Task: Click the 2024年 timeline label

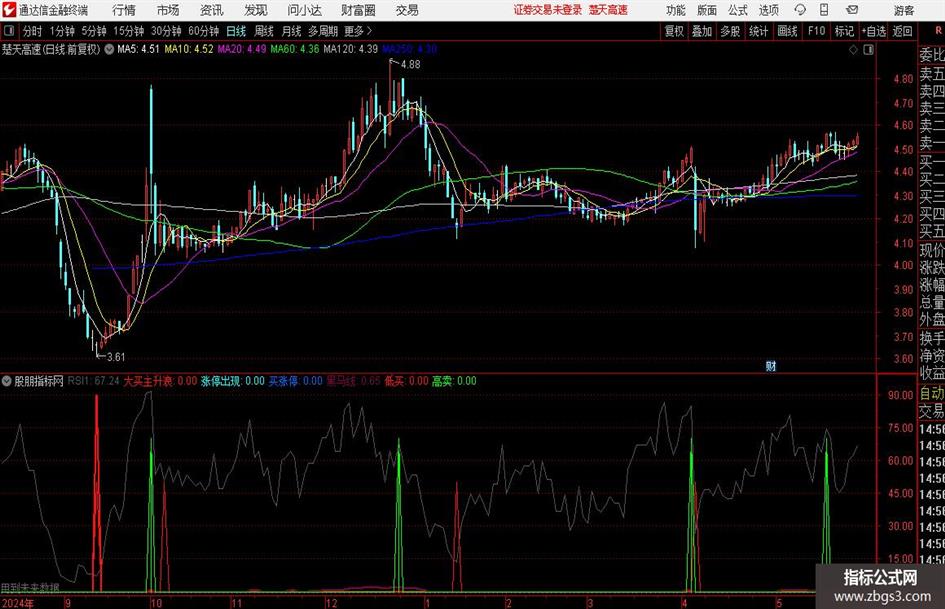Action: (x=17, y=603)
